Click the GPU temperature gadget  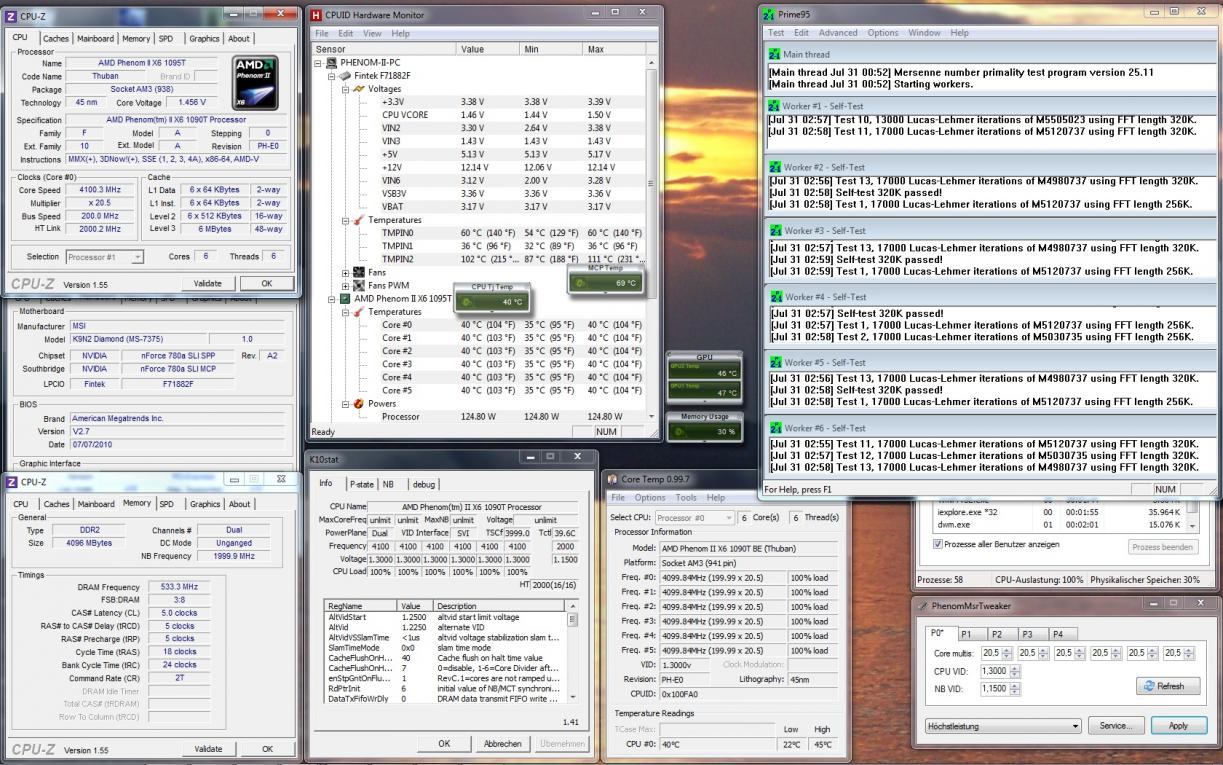point(703,377)
